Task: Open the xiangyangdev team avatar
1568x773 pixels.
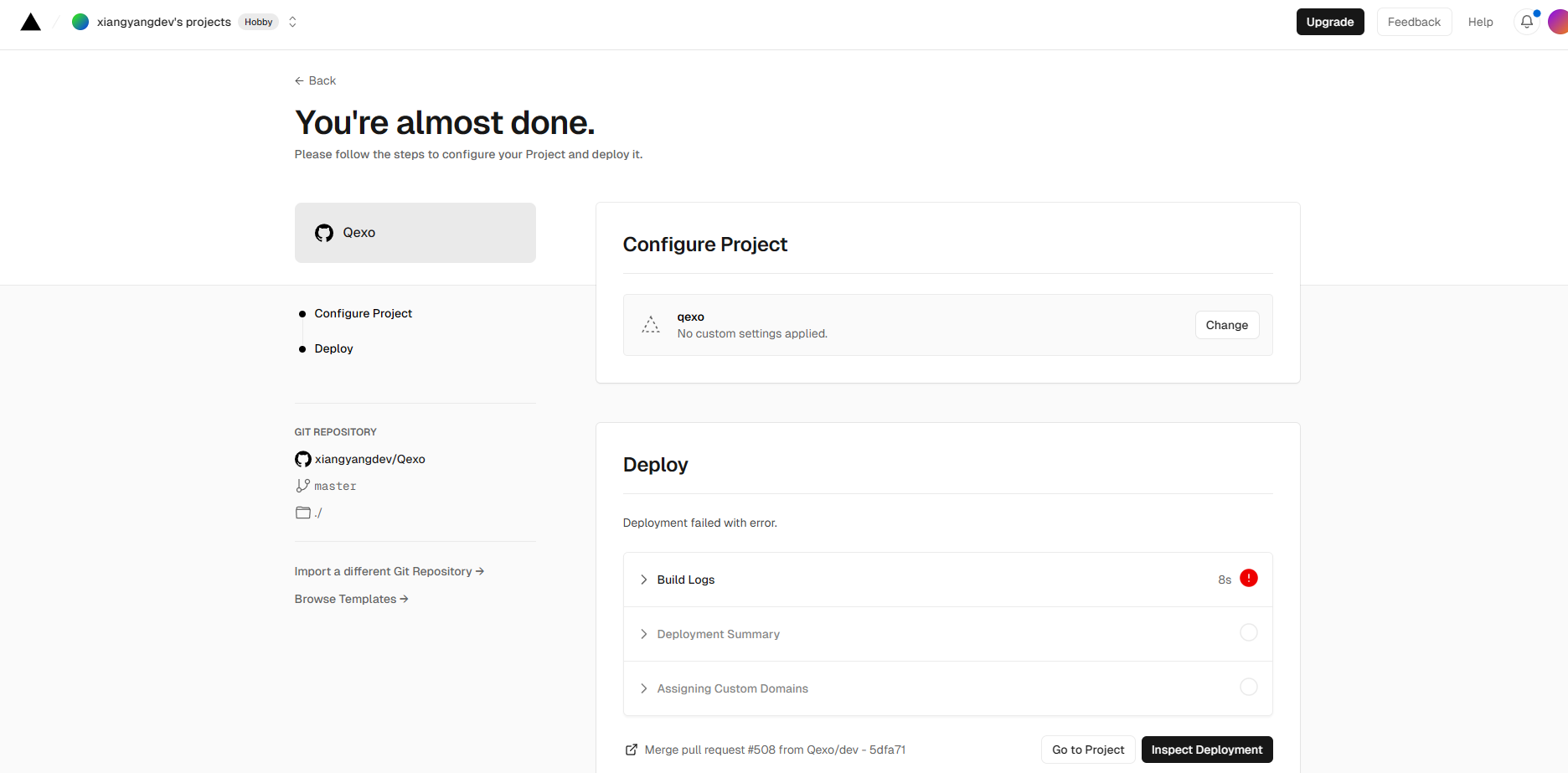Action: (80, 22)
